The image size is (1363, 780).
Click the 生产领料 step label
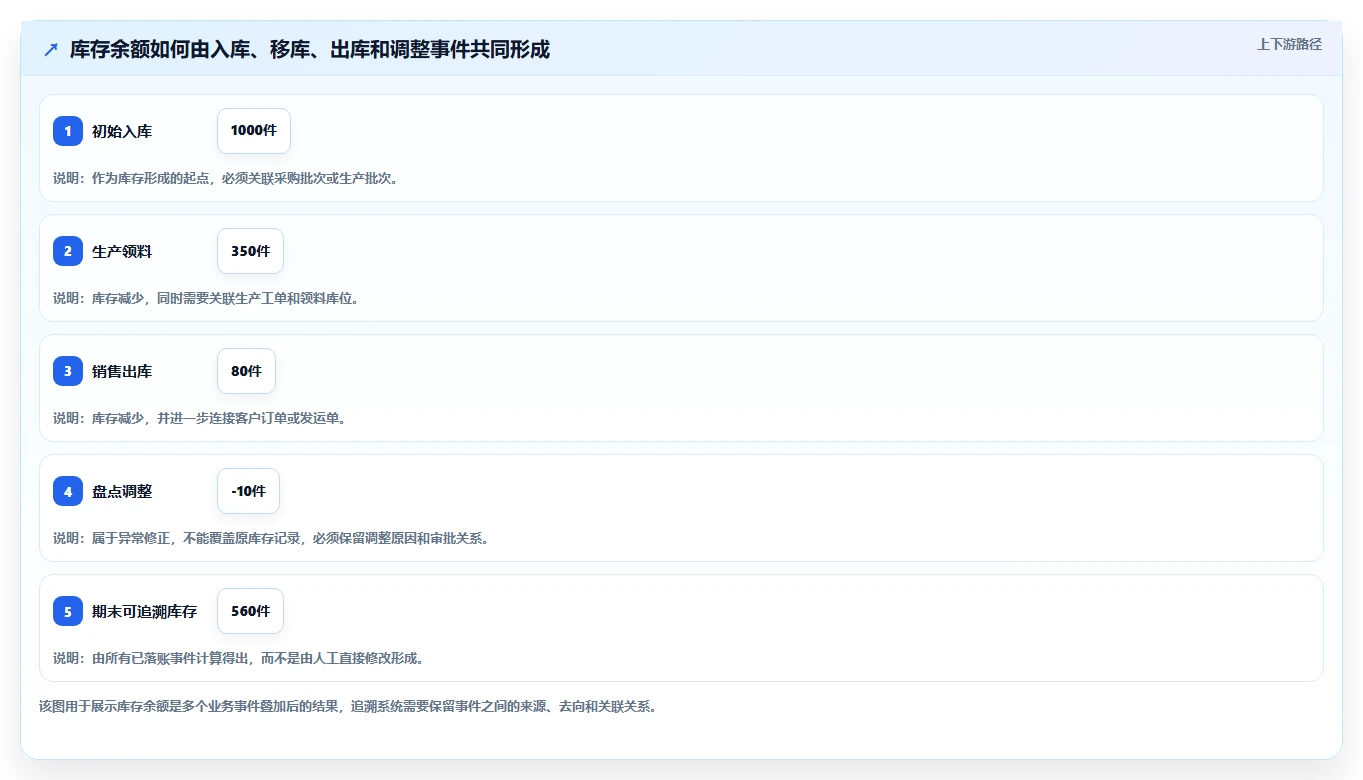(122, 251)
